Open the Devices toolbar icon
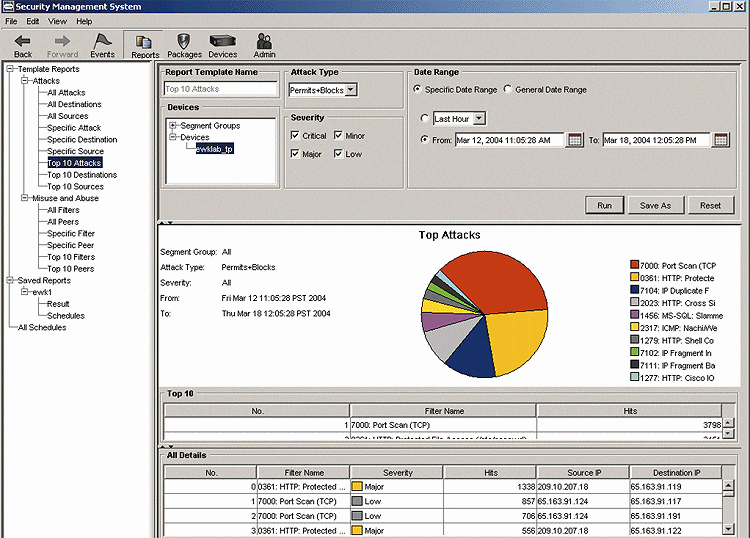The height and width of the screenshot is (538, 750). [x=222, y=43]
